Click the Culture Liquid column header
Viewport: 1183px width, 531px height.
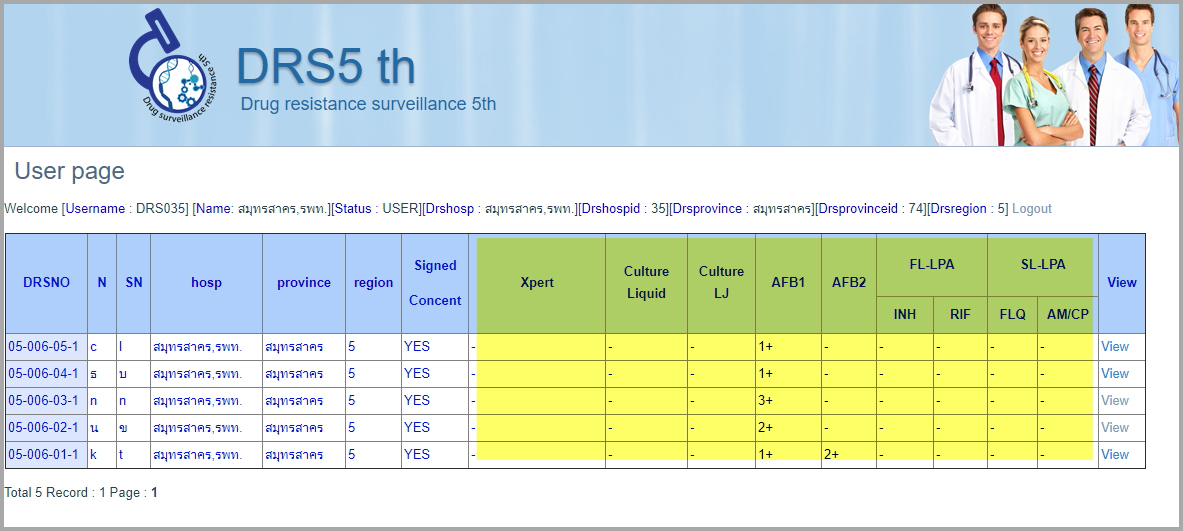click(646, 283)
